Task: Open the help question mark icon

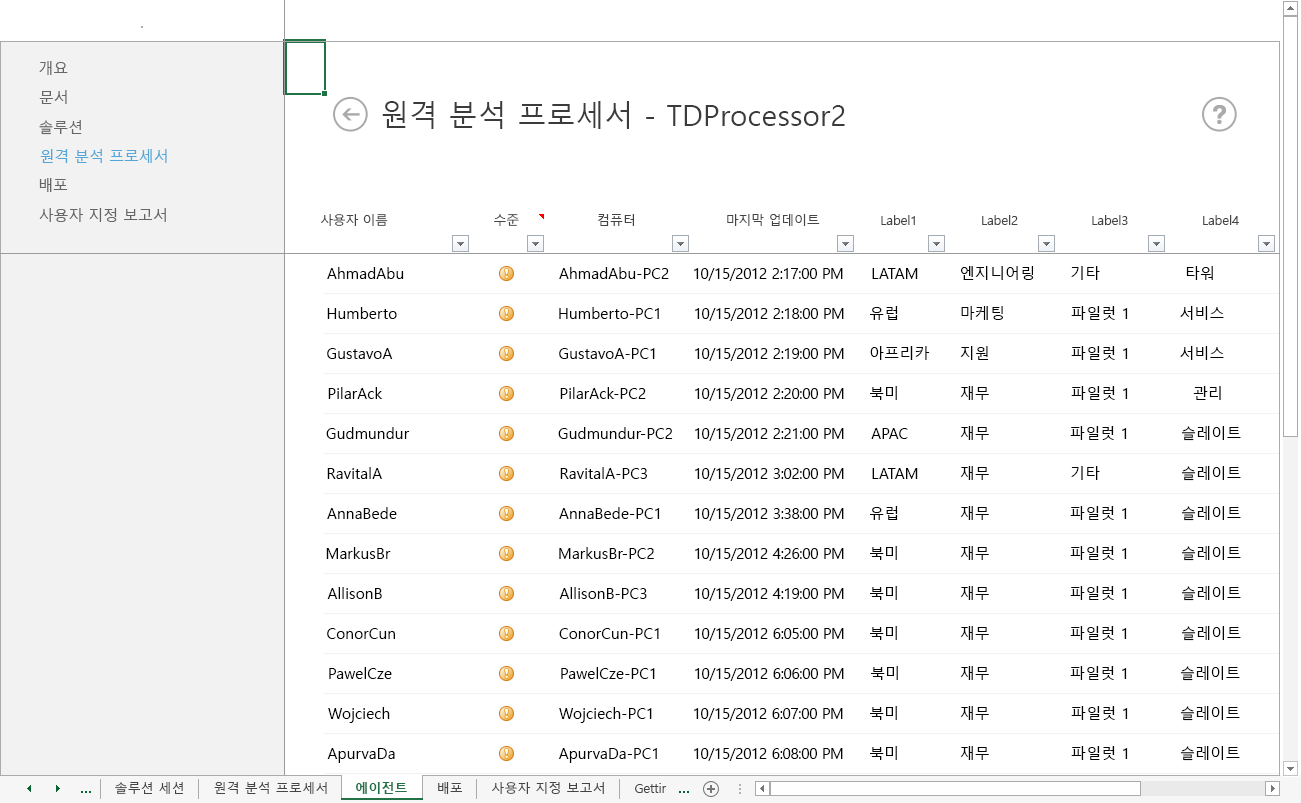Action: (1219, 115)
